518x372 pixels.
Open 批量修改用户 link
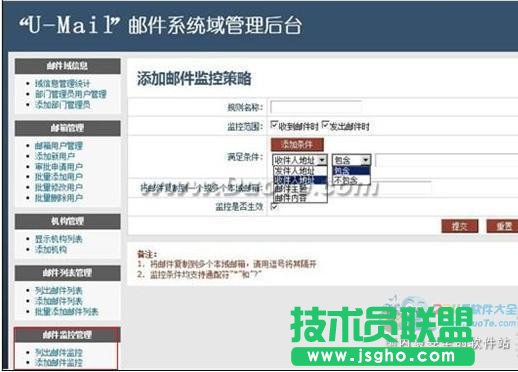(x=59, y=187)
